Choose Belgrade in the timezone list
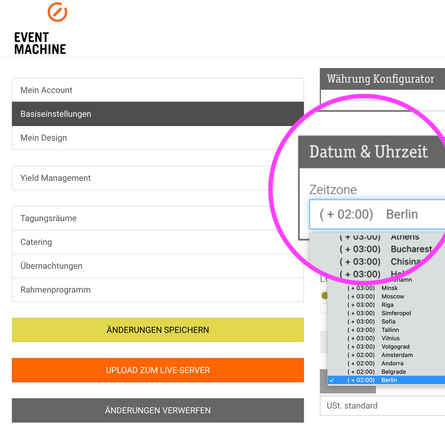The height and width of the screenshot is (445, 445). tap(386, 372)
